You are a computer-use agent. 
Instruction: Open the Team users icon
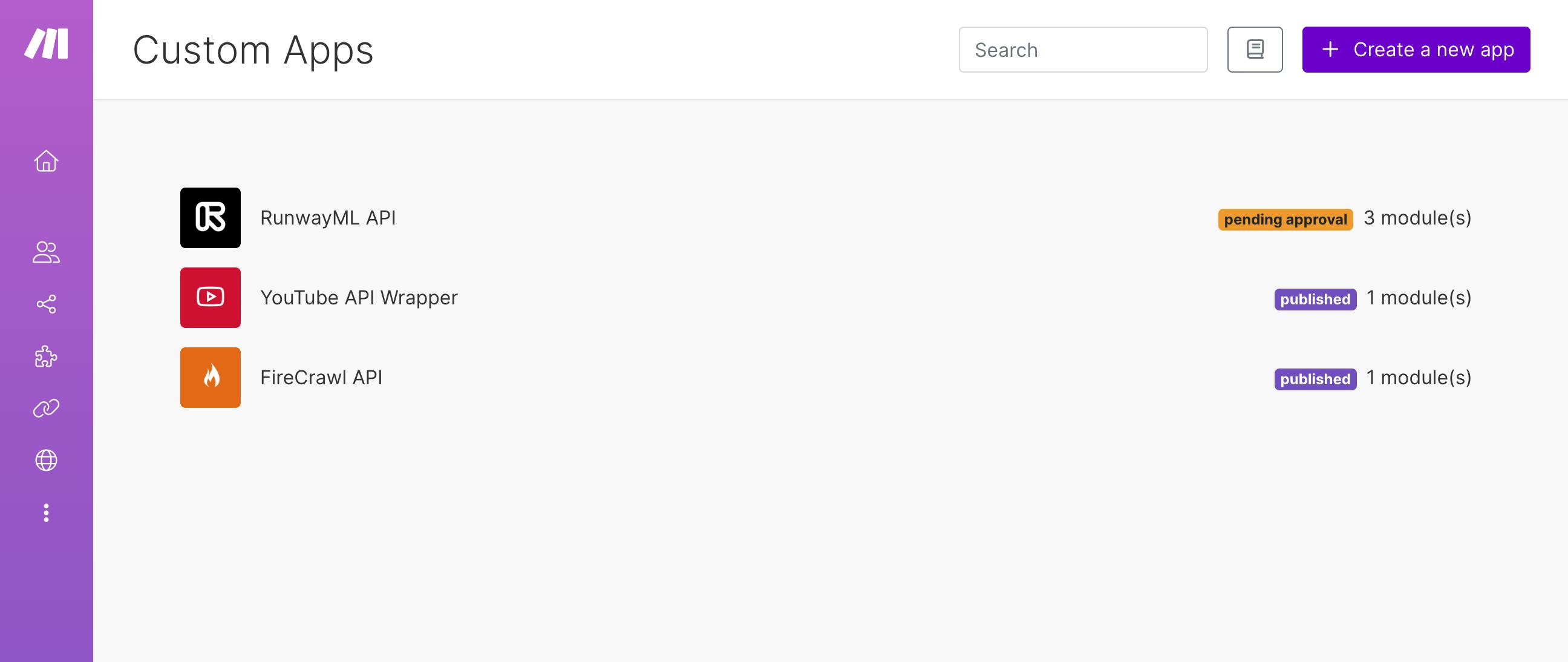pos(46,252)
